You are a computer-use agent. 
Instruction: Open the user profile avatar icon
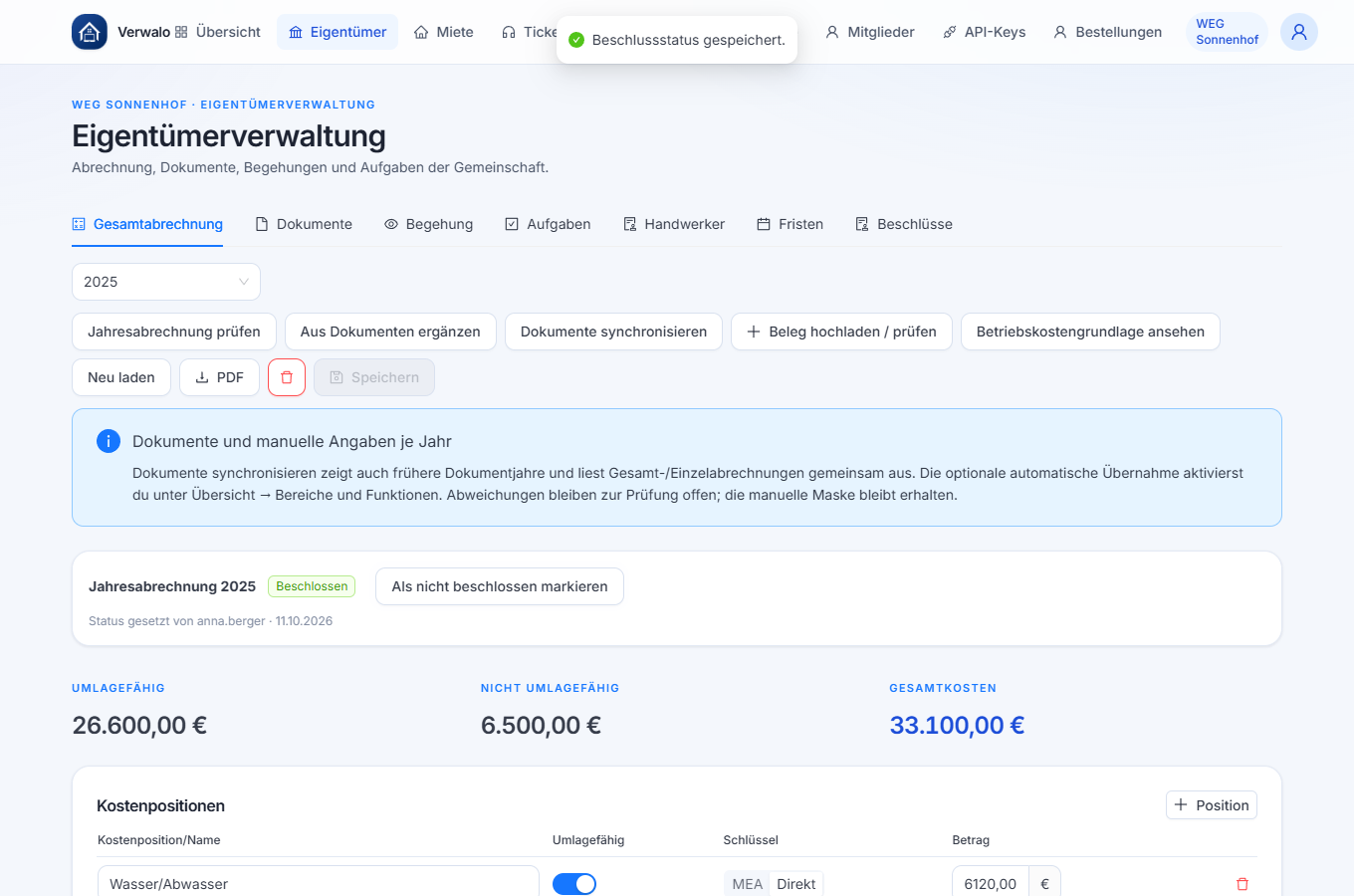[x=1299, y=32]
